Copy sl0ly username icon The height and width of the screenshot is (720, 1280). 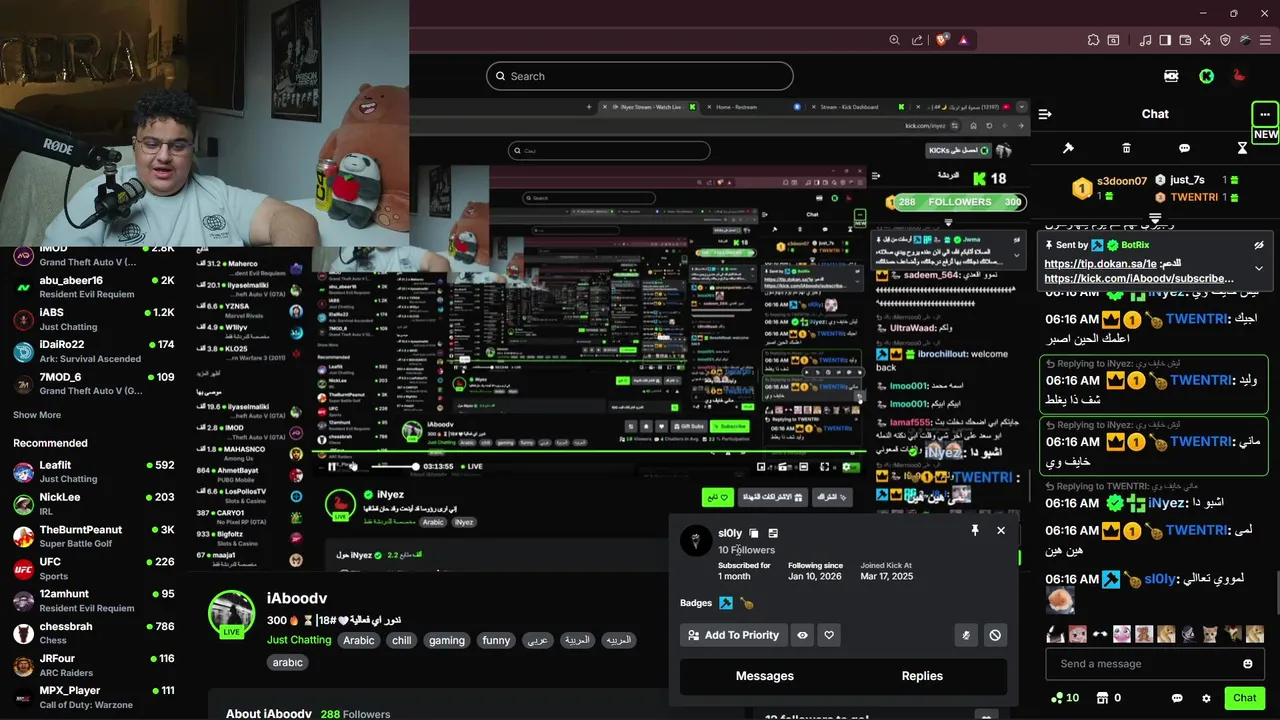tap(754, 533)
